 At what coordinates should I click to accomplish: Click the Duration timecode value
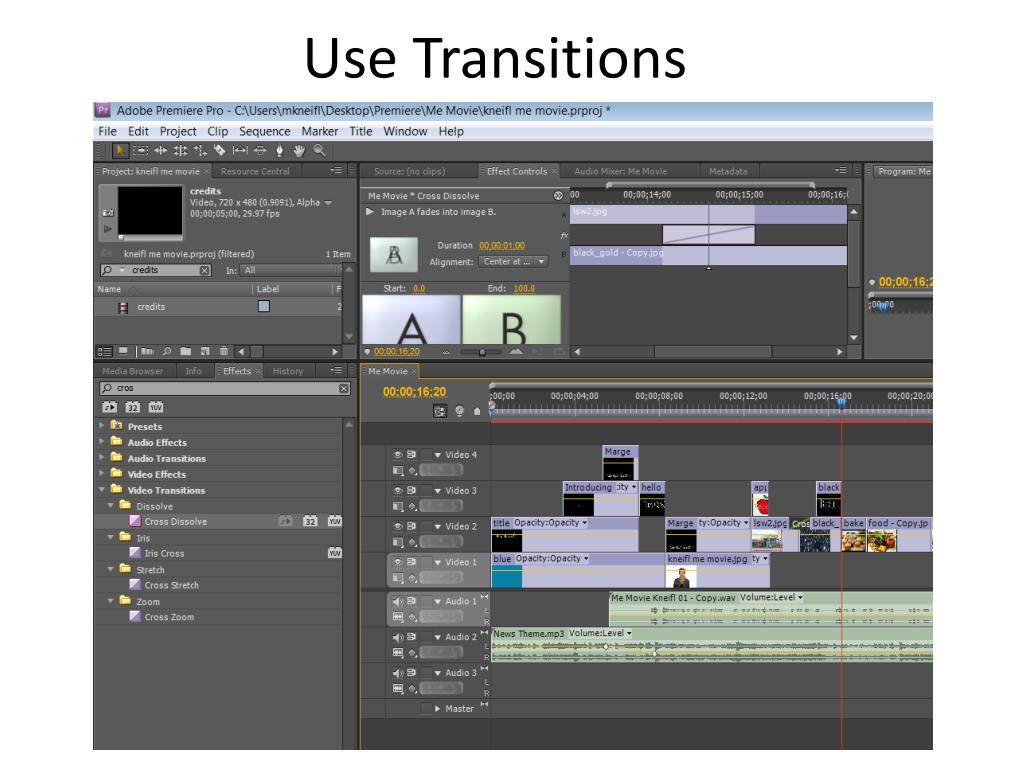coord(501,246)
